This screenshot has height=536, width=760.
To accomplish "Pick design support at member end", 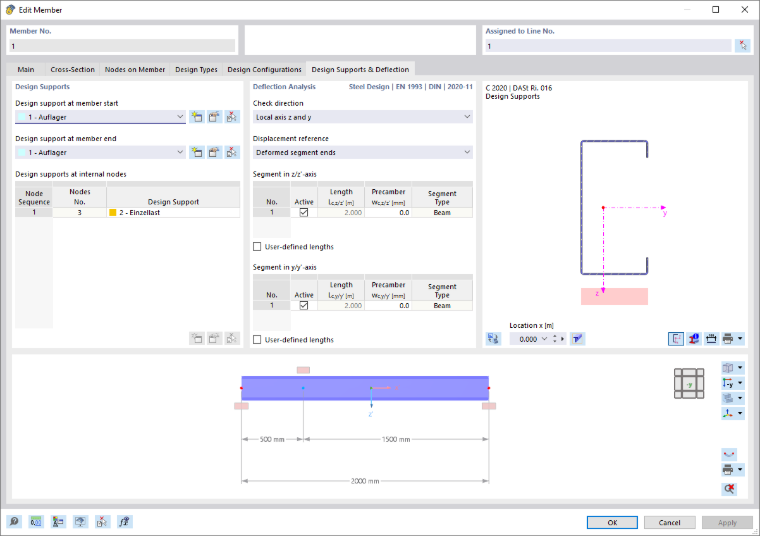I will 232,152.
